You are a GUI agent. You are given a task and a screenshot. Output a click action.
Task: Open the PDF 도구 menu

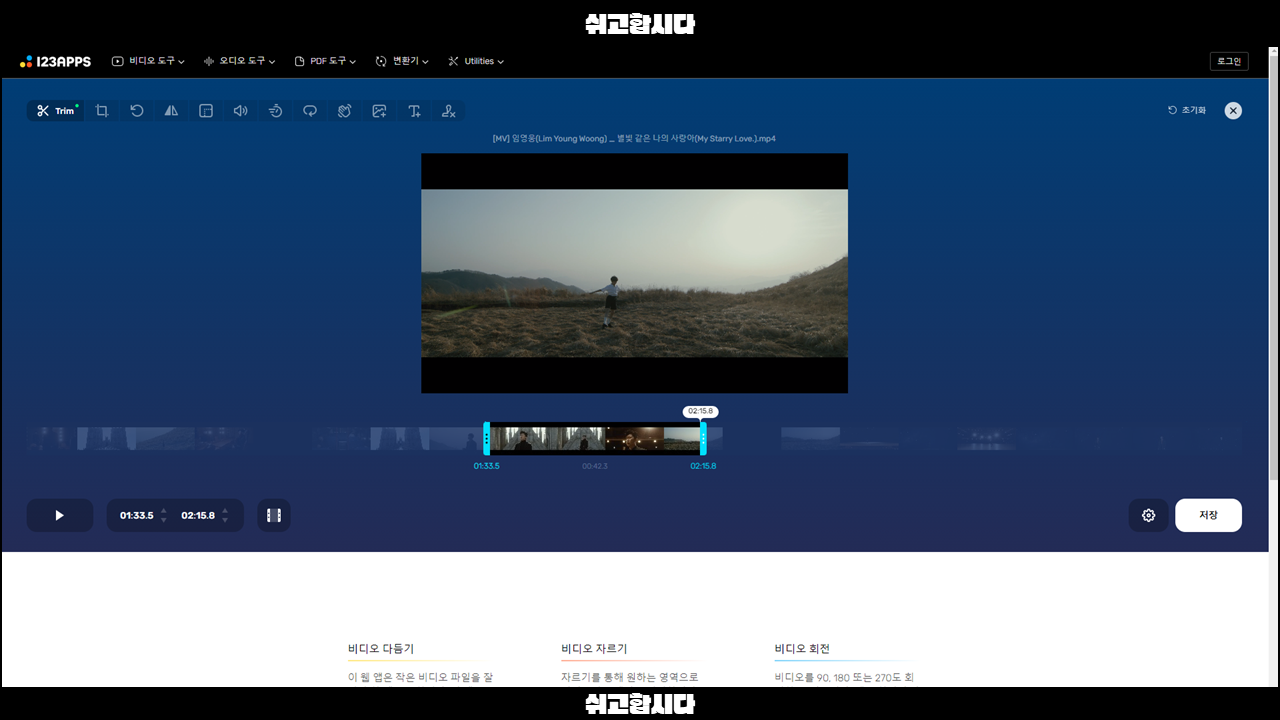(x=325, y=61)
